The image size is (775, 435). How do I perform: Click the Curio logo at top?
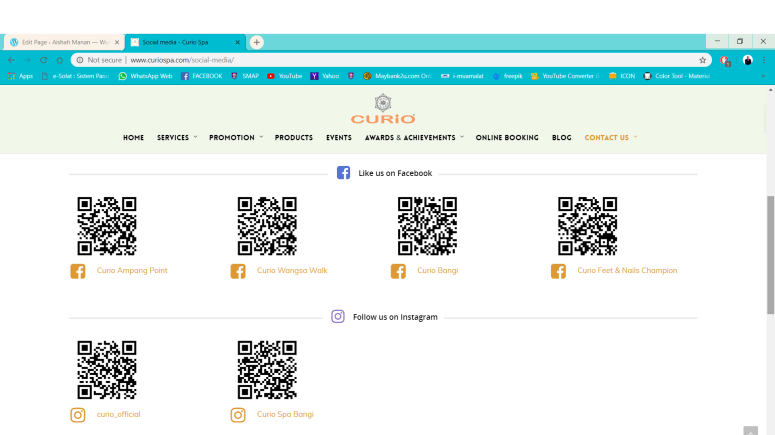tap(383, 109)
